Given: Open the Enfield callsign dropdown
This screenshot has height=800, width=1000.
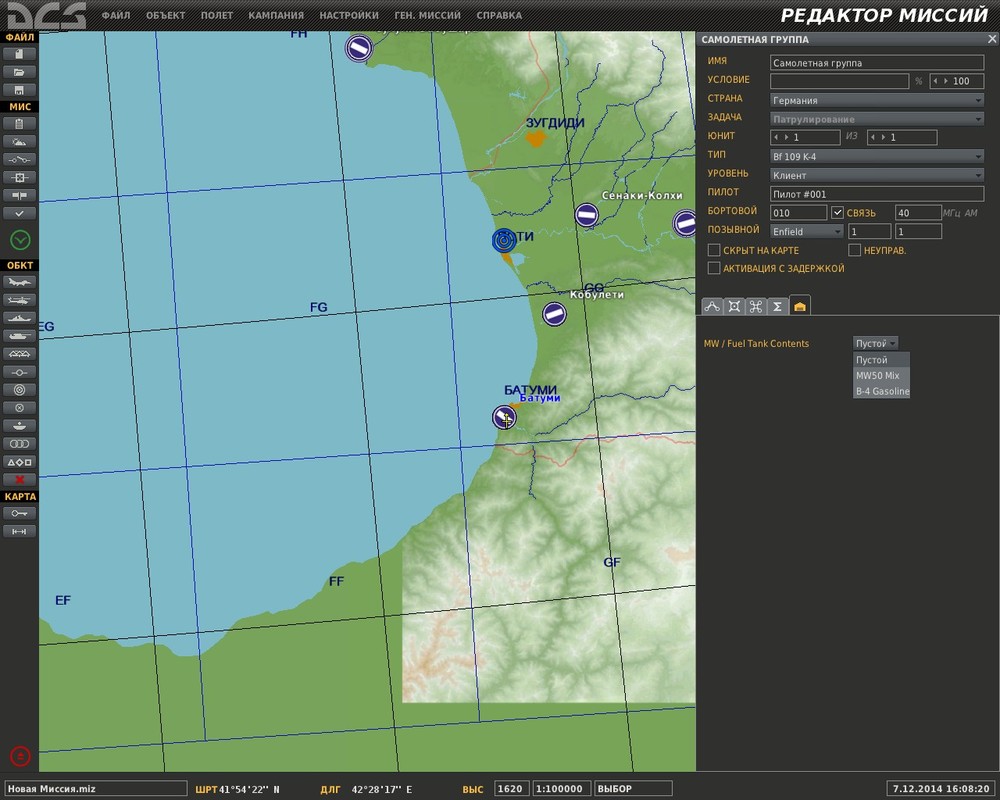Looking at the screenshot, I should pos(806,232).
